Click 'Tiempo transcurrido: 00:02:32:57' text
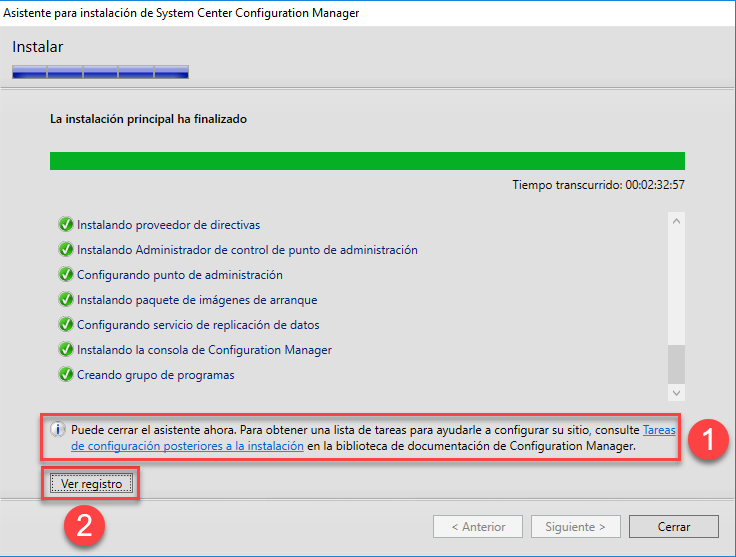The image size is (736, 557). 598,185
